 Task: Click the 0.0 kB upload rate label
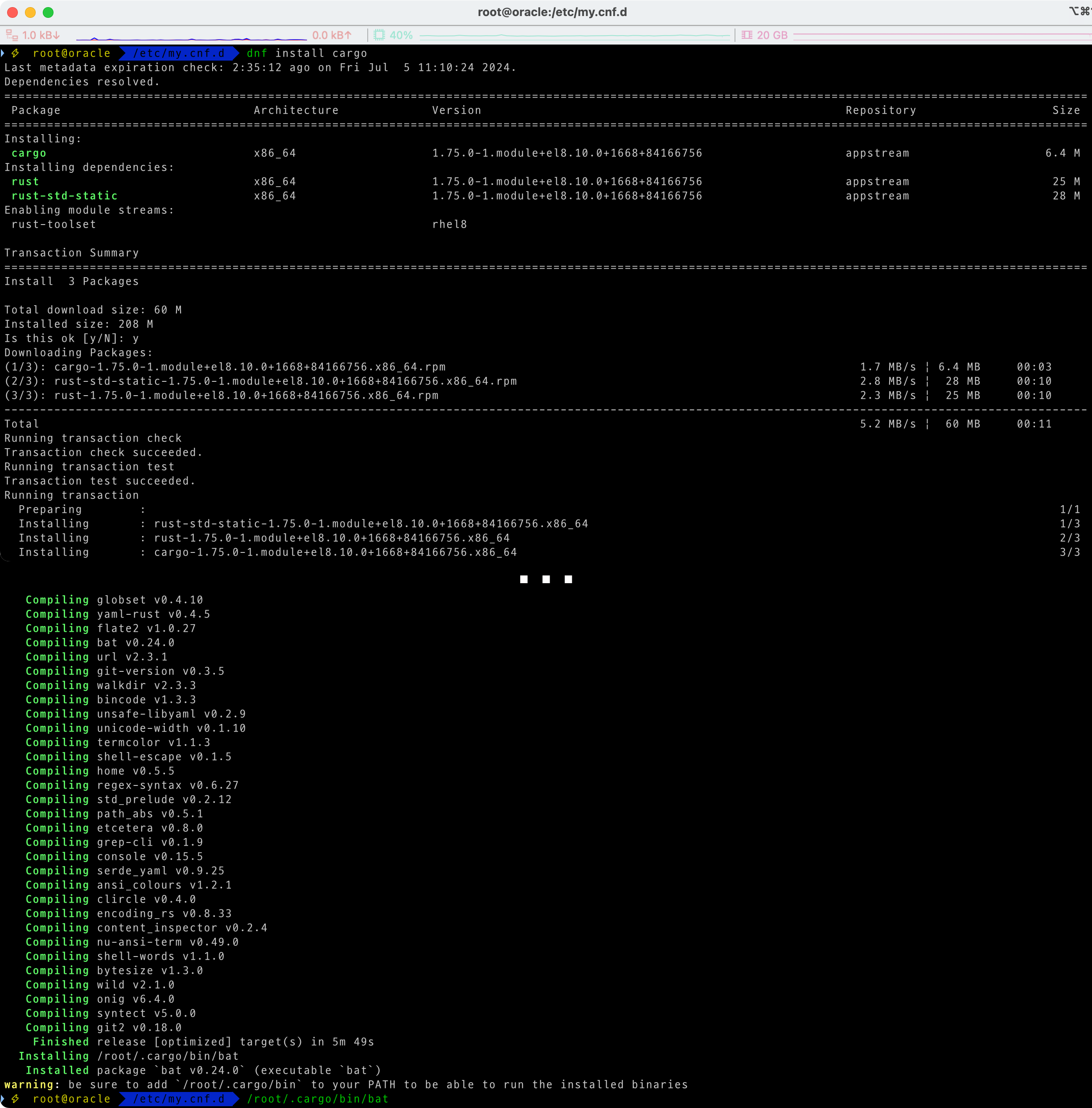pos(332,35)
